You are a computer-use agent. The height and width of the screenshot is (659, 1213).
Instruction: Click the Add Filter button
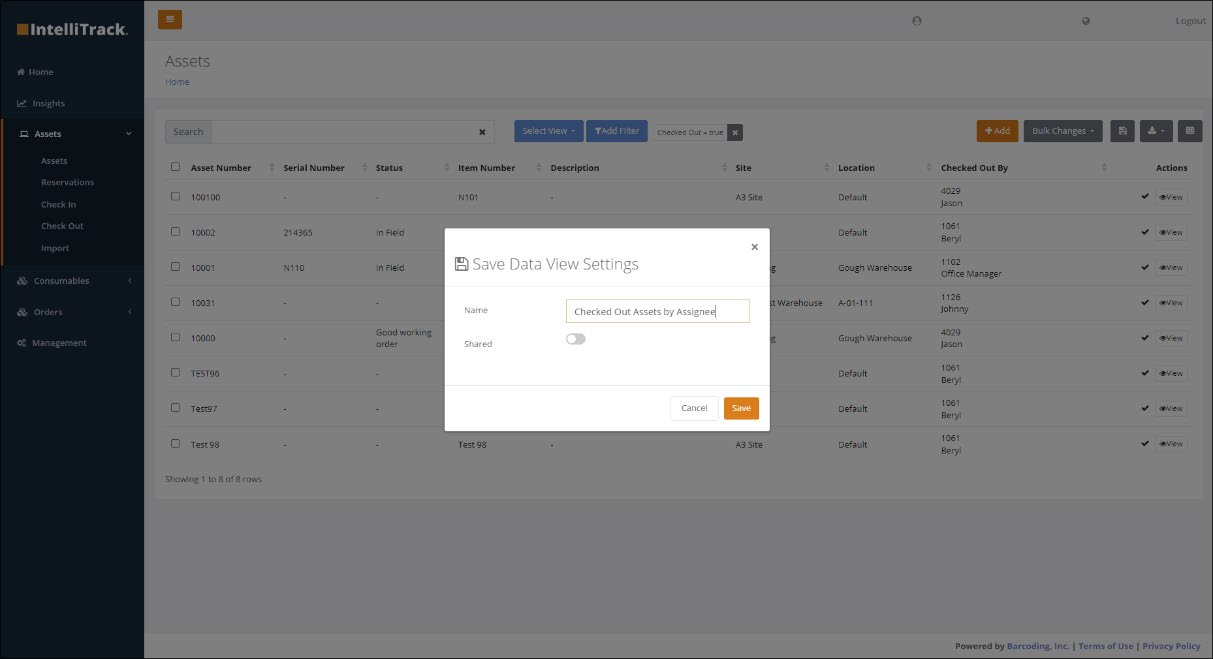pos(617,131)
